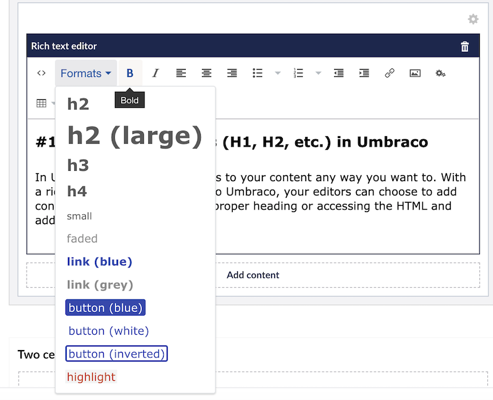This screenshot has height=400, width=493.
Task: Collapse the Formats dropdown
Action: tap(86, 73)
